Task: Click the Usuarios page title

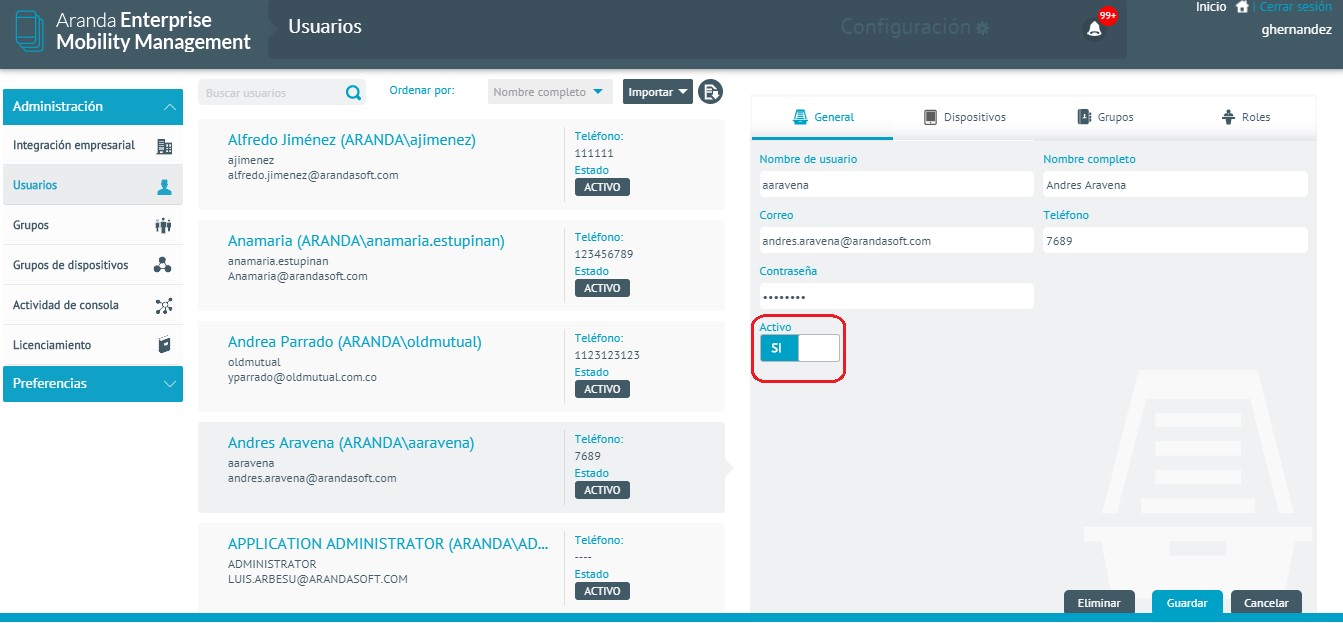Action: 325,27
